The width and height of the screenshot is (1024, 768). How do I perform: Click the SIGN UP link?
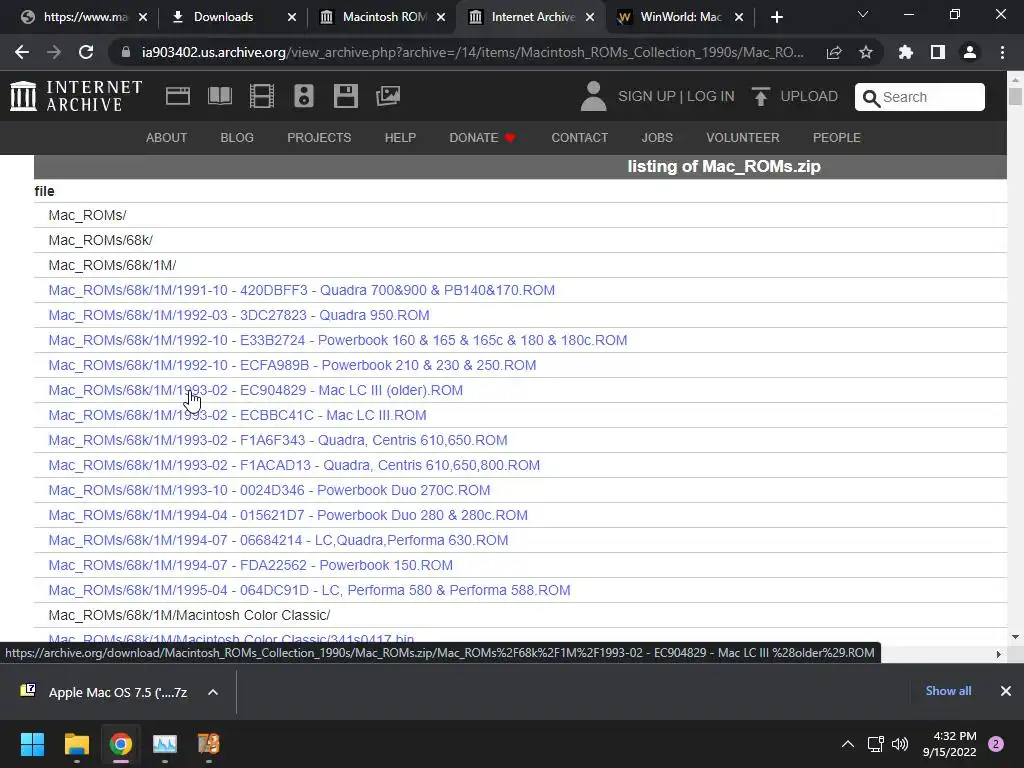[647, 97]
